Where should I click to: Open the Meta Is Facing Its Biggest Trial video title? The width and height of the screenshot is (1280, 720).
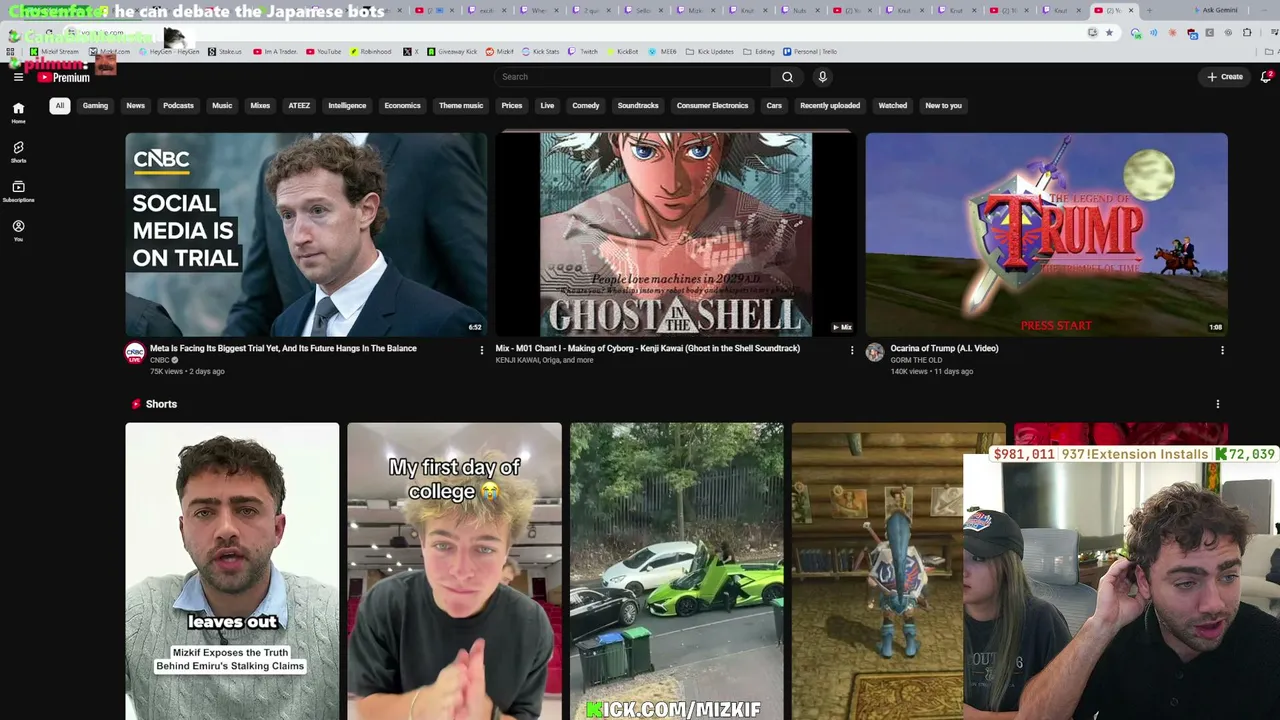click(x=283, y=348)
